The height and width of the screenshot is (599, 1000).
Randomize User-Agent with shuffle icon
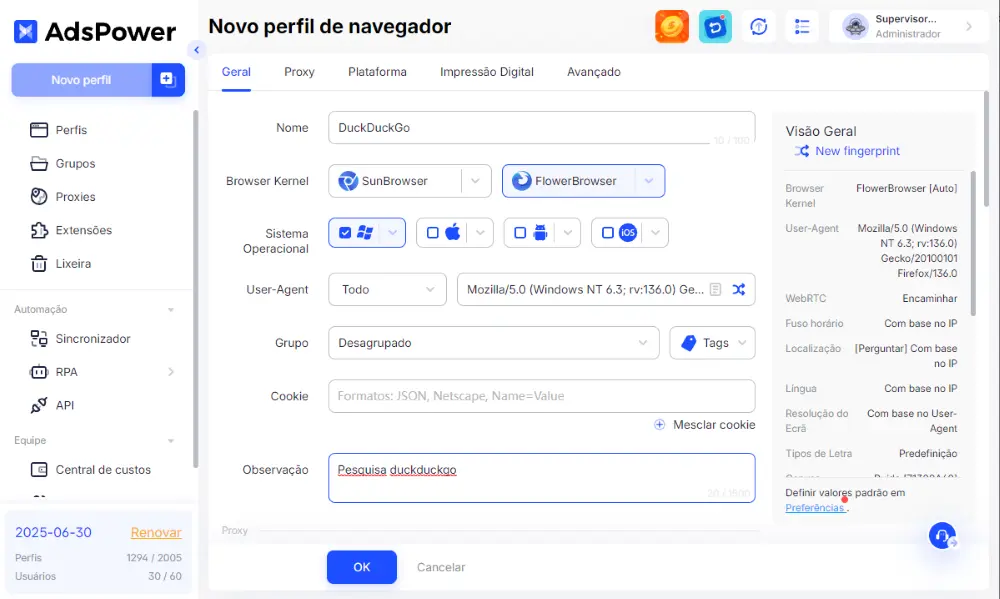(739, 290)
